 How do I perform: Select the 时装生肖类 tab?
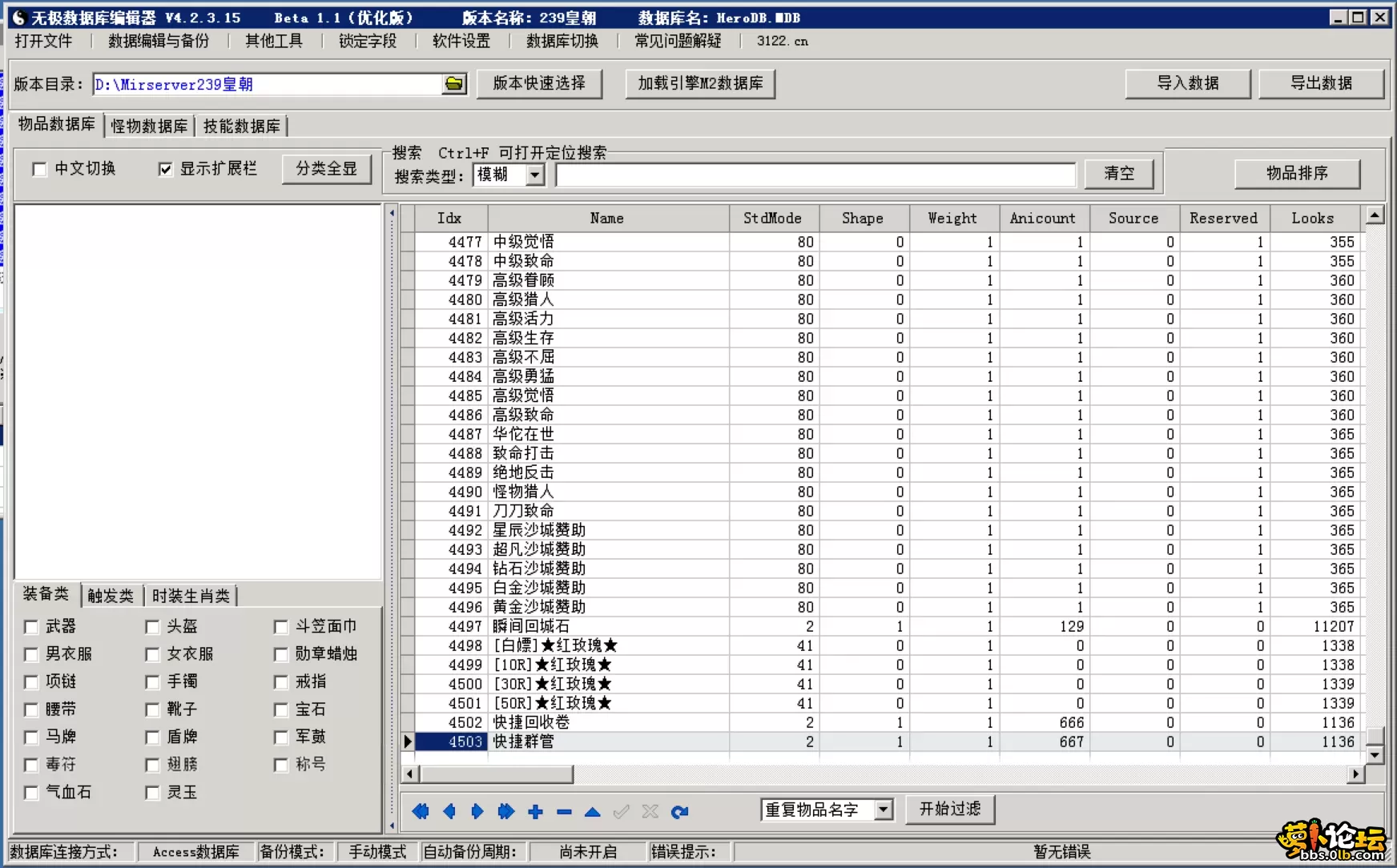[191, 596]
